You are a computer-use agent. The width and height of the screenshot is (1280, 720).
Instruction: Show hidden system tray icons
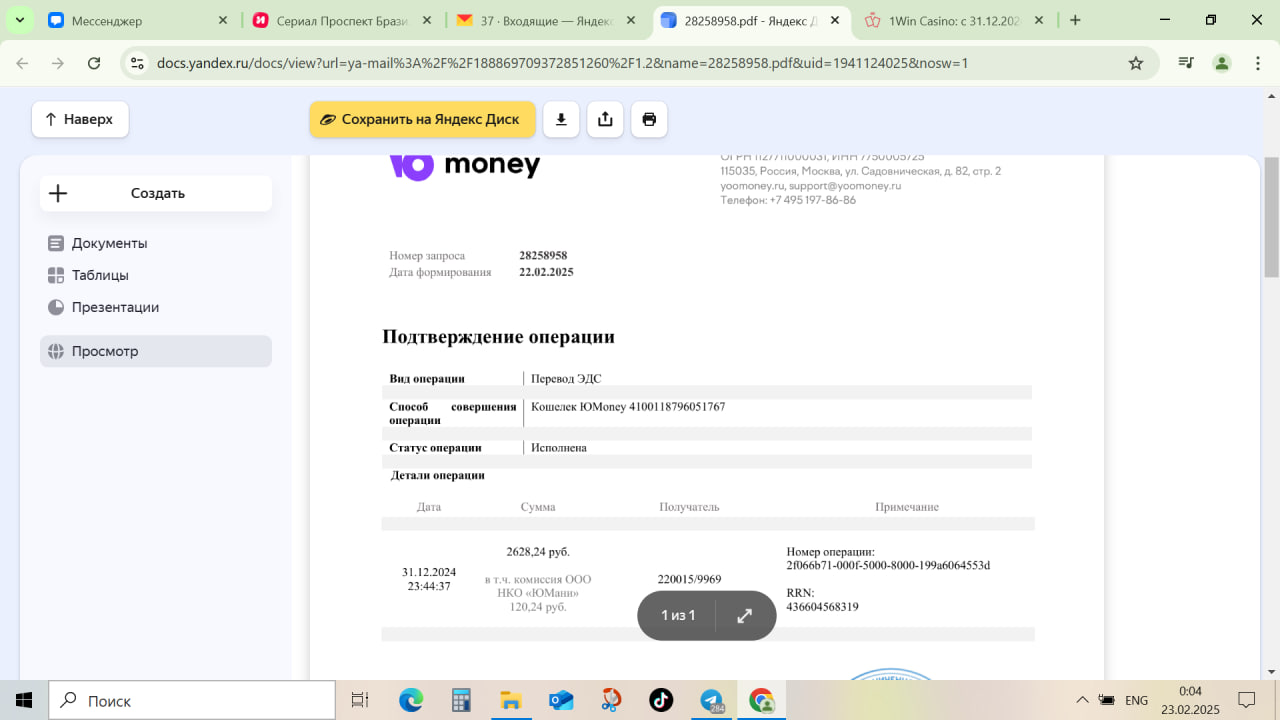point(1082,700)
